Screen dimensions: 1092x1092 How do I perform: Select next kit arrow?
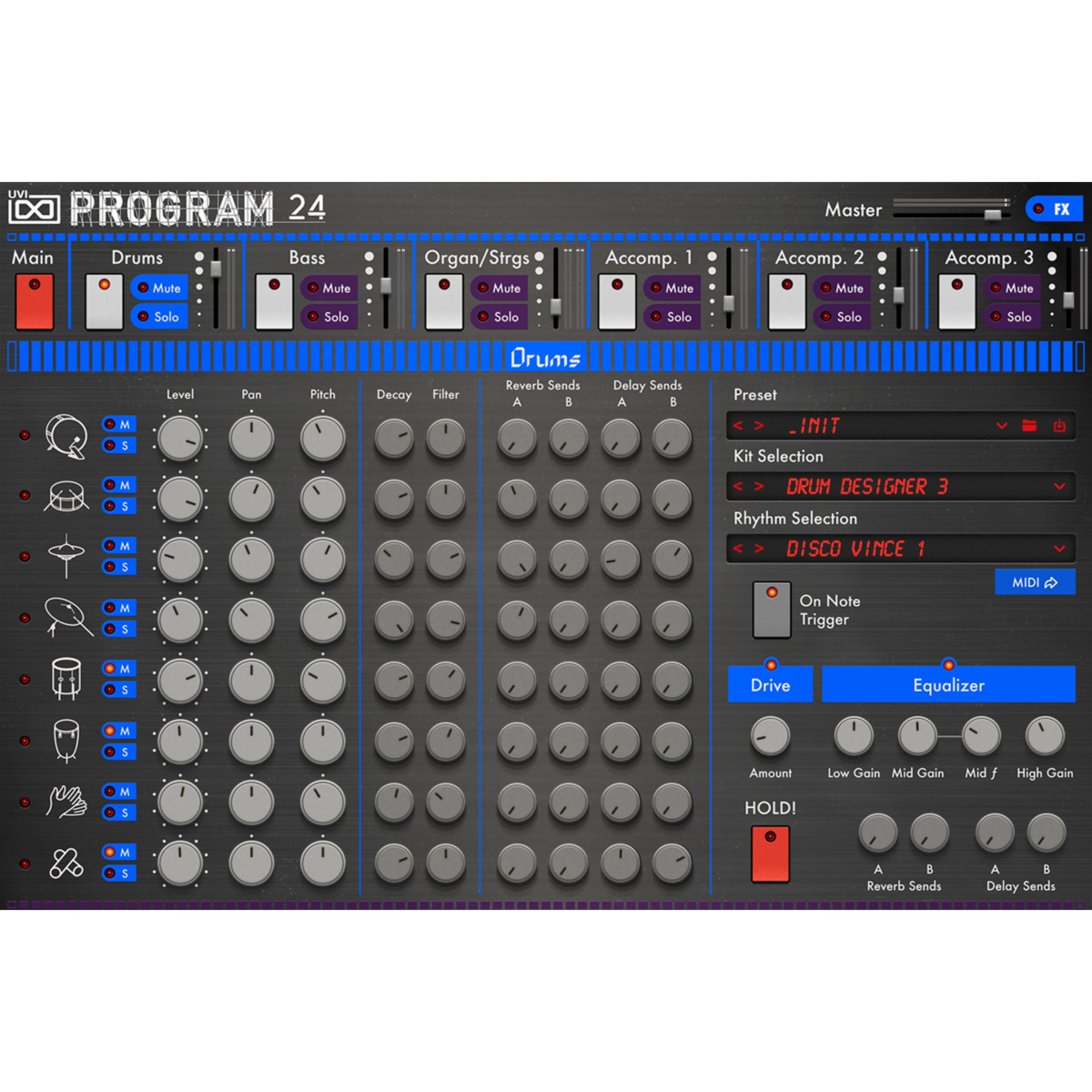(758, 487)
